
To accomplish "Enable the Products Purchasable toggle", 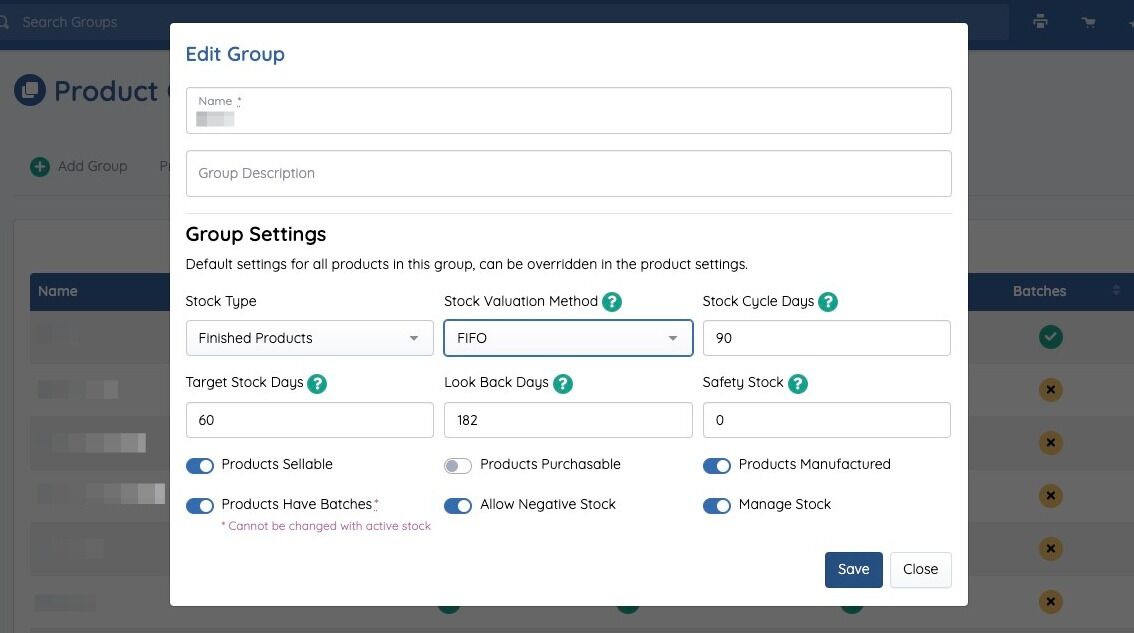I will point(458,466).
